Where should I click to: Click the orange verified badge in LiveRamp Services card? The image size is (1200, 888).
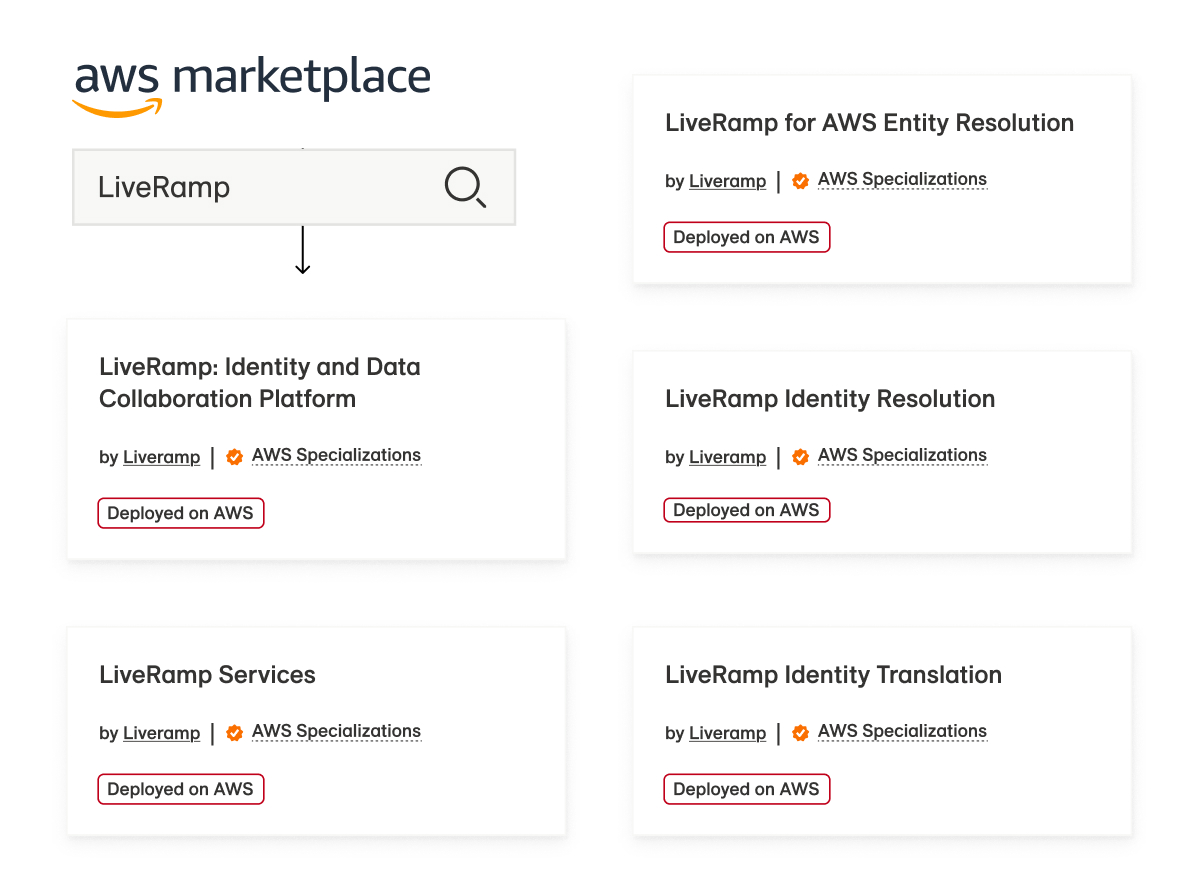coord(234,733)
